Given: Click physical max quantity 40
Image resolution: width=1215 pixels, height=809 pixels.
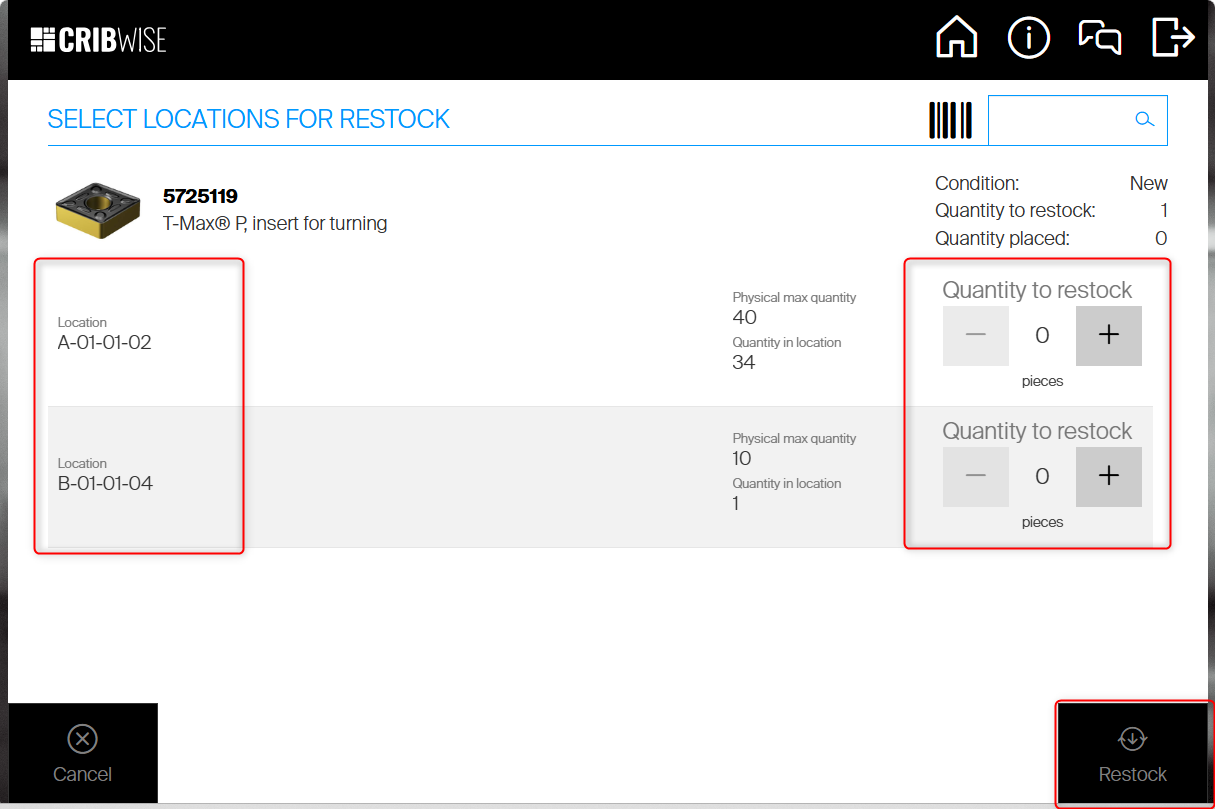Looking at the screenshot, I should click(745, 317).
